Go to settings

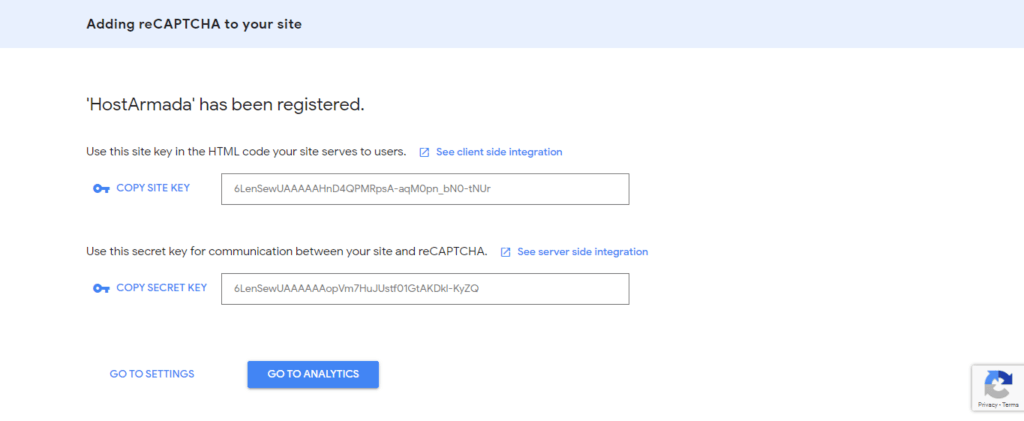[x=152, y=374]
